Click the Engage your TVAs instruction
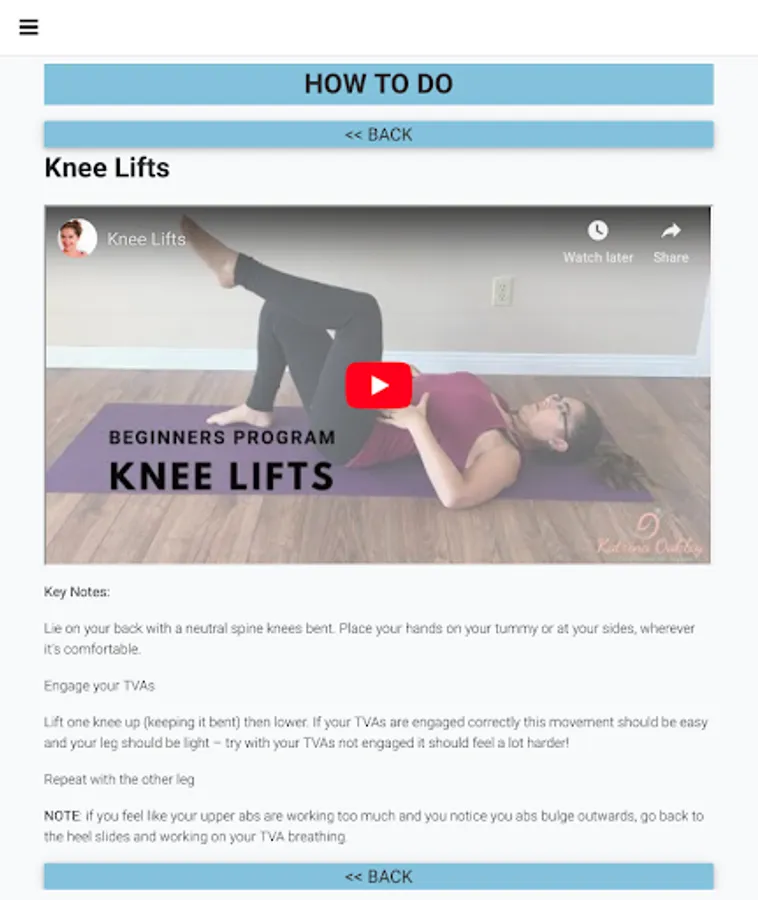The image size is (758, 900). [x=99, y=685]
